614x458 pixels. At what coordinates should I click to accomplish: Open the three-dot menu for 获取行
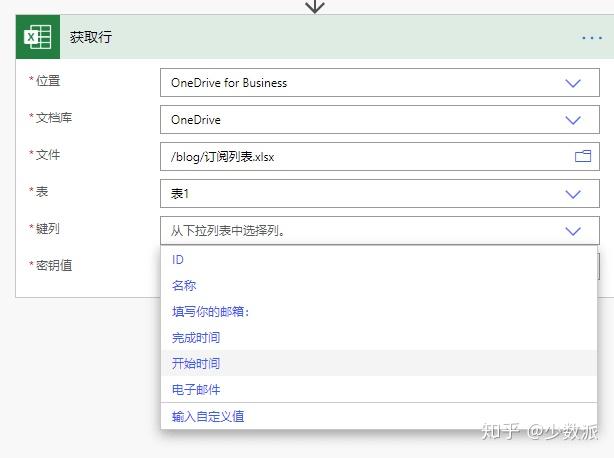pos(591,38)
